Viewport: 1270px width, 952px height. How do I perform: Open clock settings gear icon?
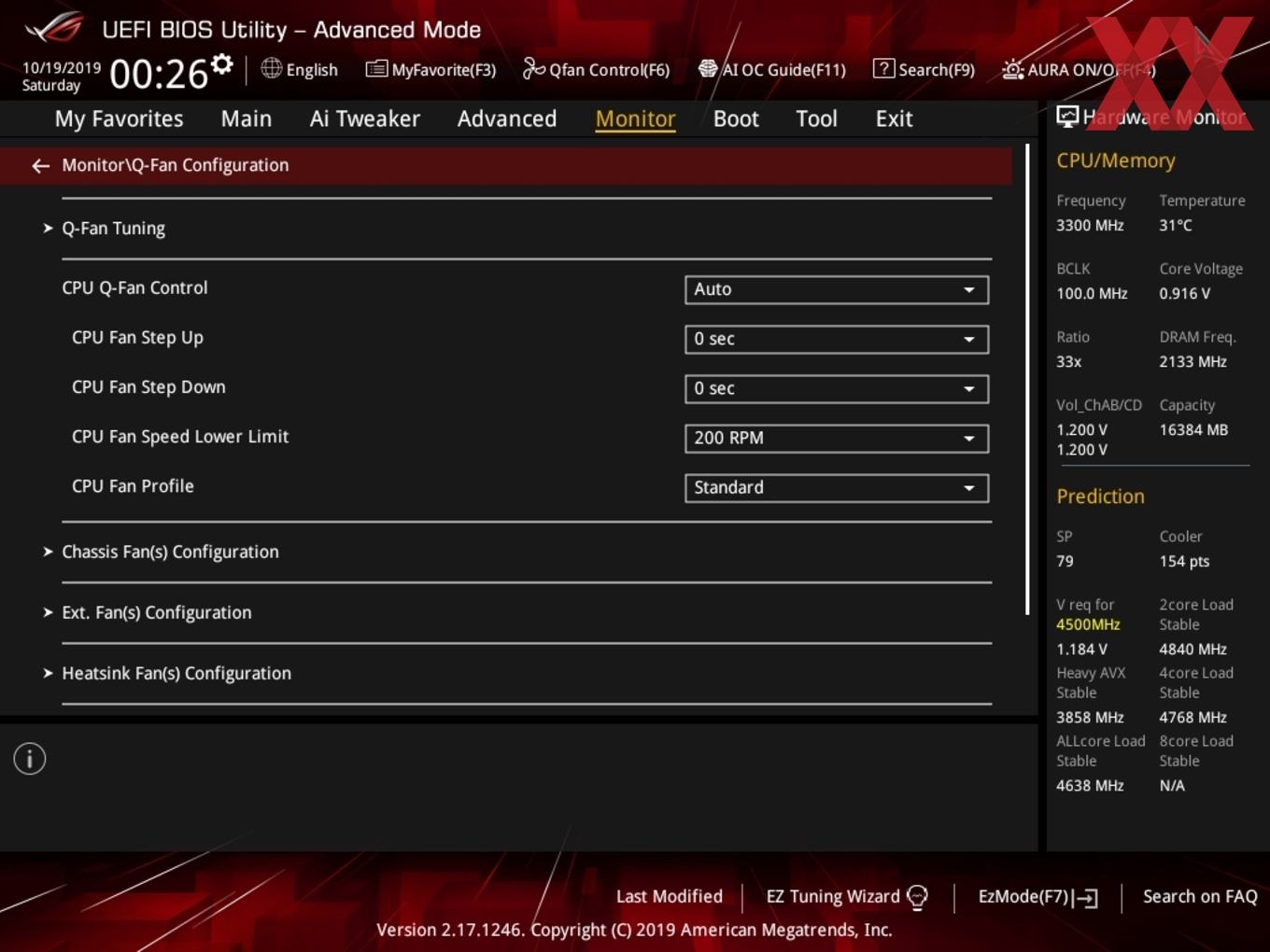[221, 63]
